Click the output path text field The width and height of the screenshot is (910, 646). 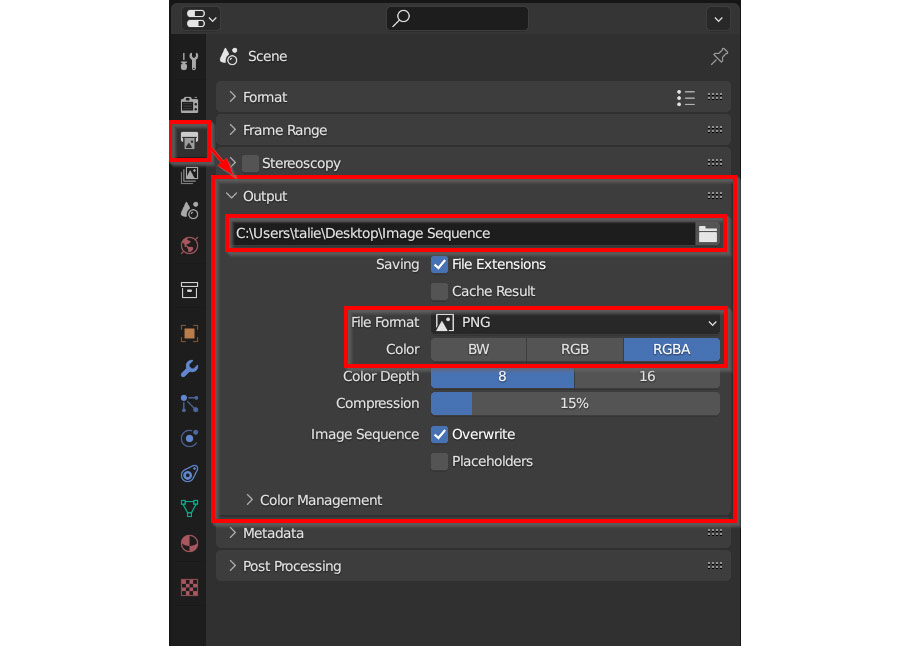click(x=460, y=234)
